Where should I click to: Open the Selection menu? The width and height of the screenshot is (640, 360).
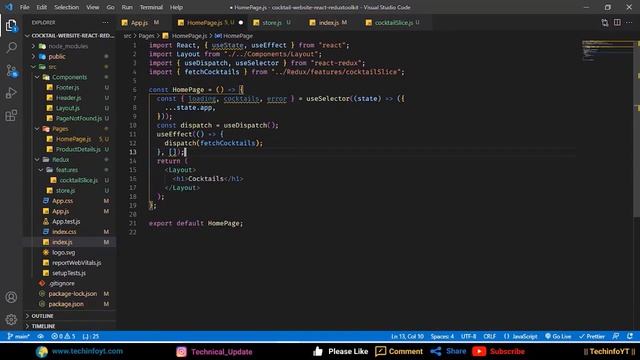point(67,7)
